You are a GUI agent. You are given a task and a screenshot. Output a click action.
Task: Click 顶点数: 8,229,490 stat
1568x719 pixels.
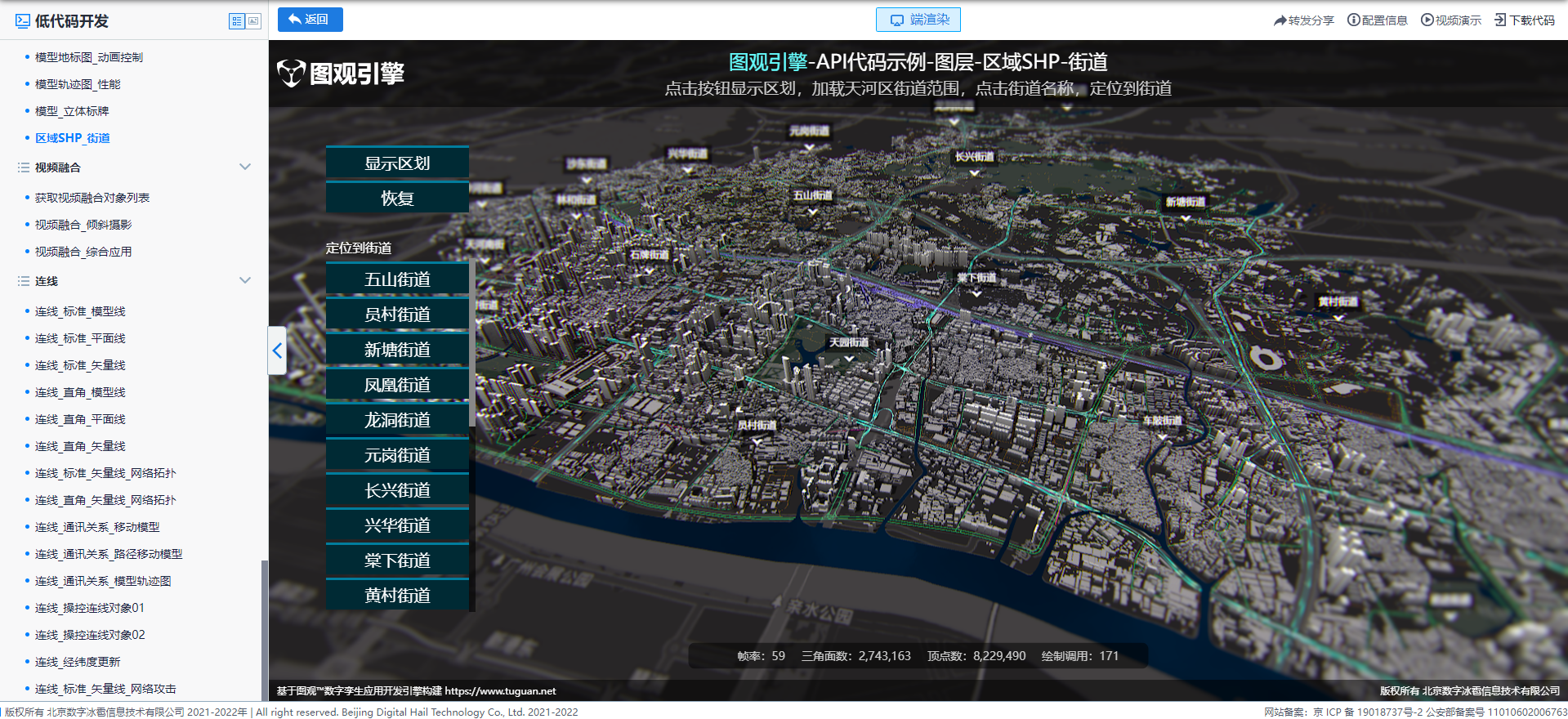976,656
